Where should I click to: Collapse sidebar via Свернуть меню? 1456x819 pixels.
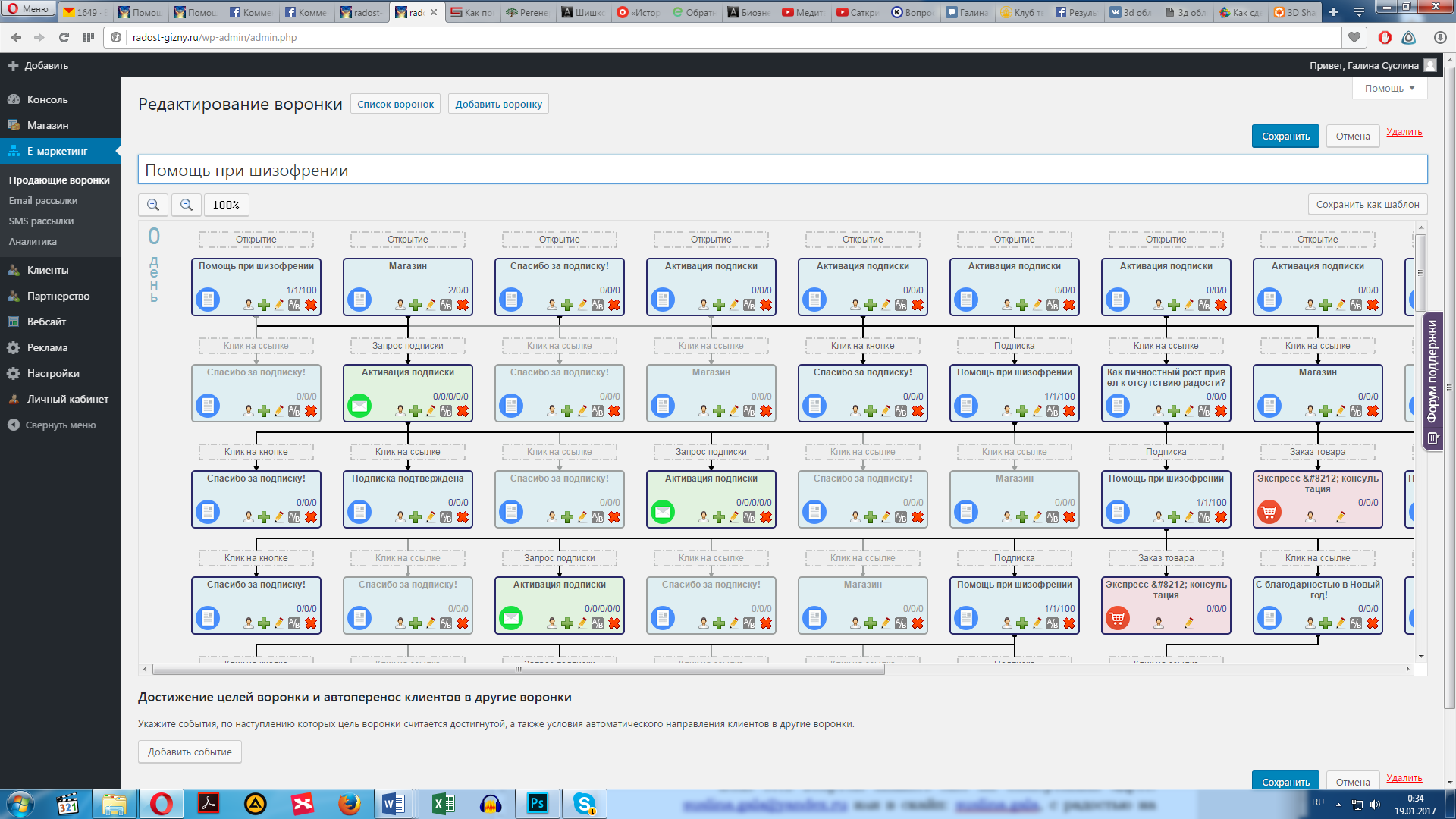(x=61, y=425)
